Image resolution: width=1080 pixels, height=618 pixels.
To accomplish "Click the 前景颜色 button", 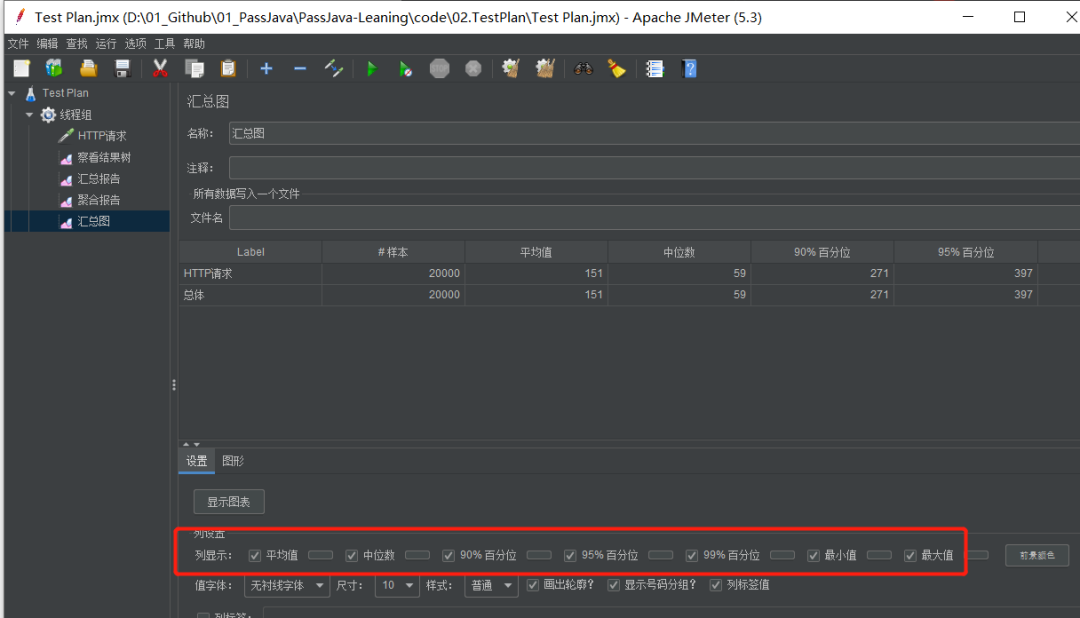I will pos(1037,555).
